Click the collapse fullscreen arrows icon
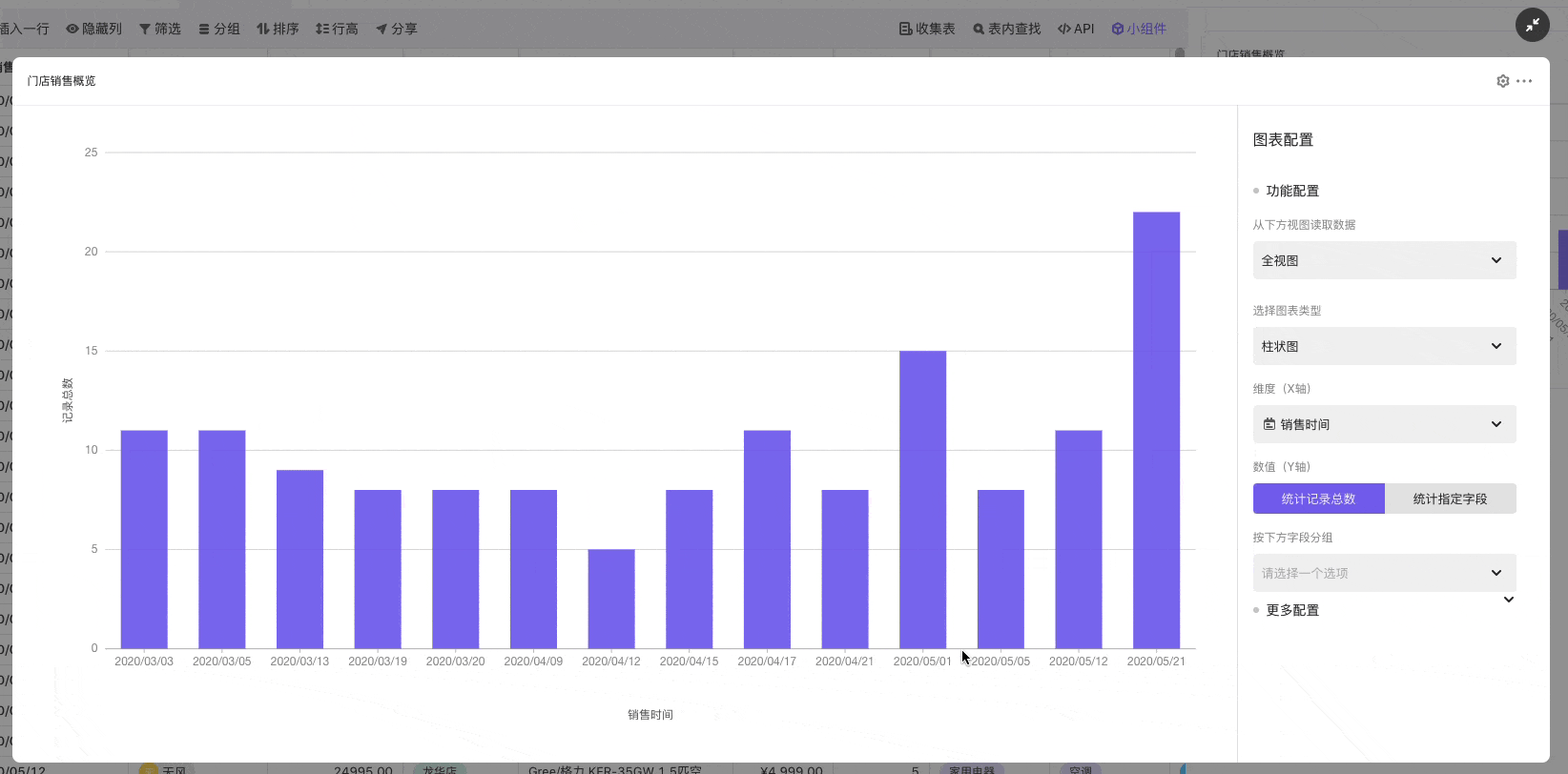The height and width of the screenshot is (774, 1568). (1532, 25)
